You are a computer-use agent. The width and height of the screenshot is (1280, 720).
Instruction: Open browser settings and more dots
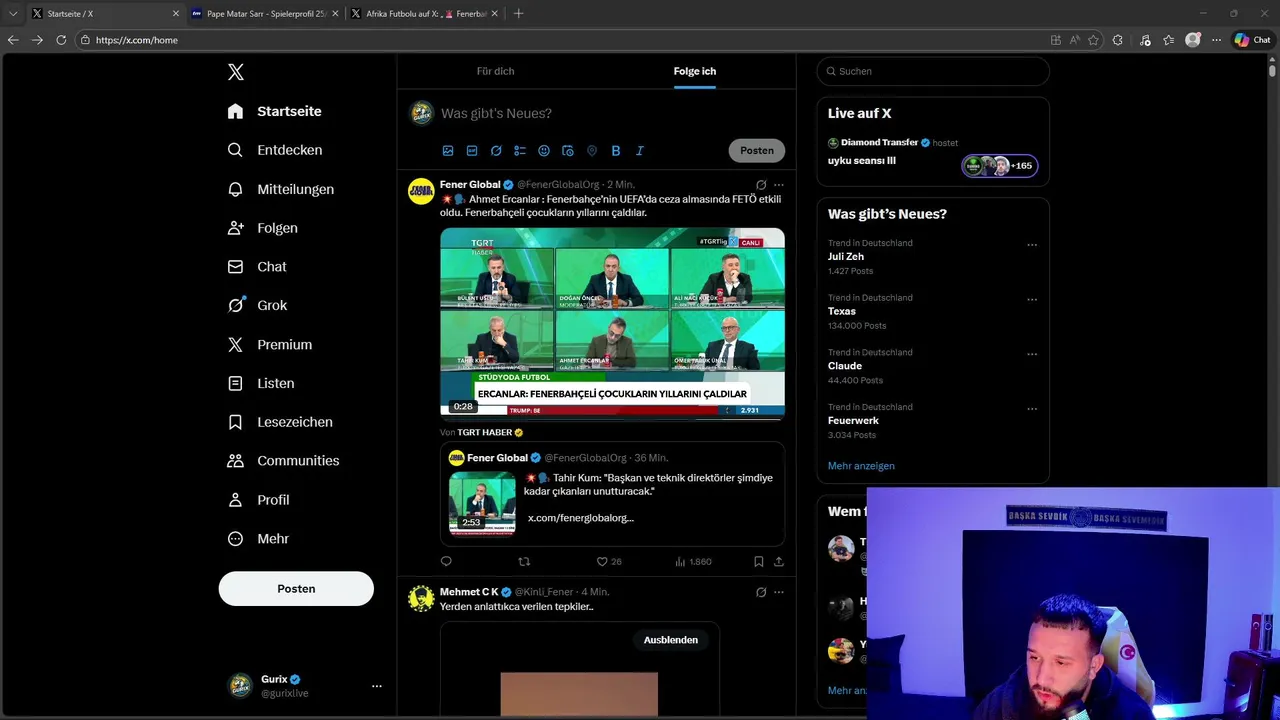pos(1216,40)
